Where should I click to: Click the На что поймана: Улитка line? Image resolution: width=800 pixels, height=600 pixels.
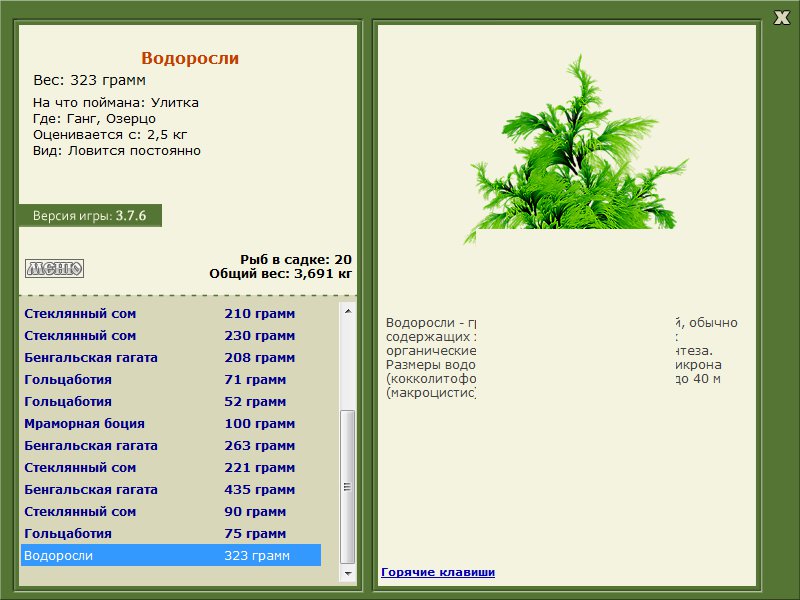tap(116, 103)
